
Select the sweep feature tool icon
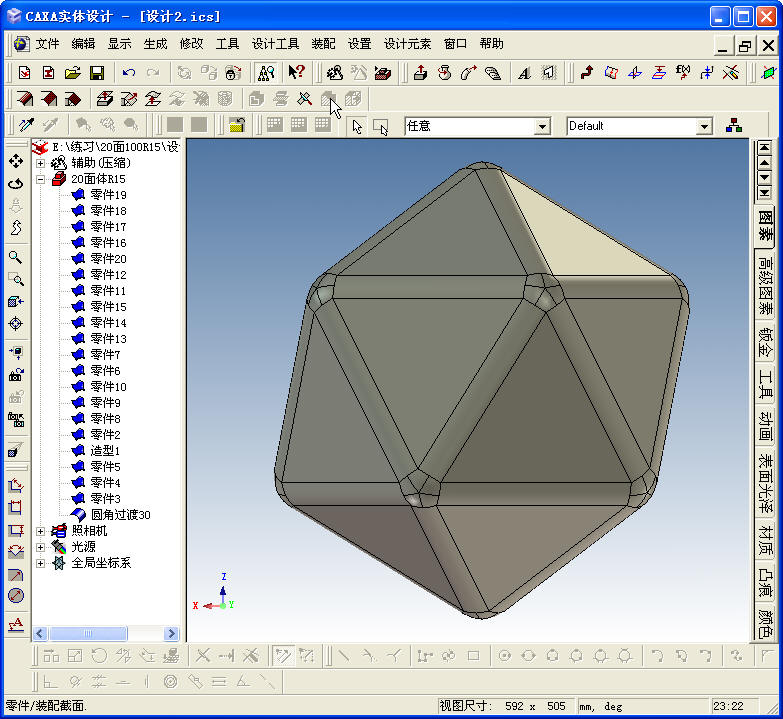(468, 73)
